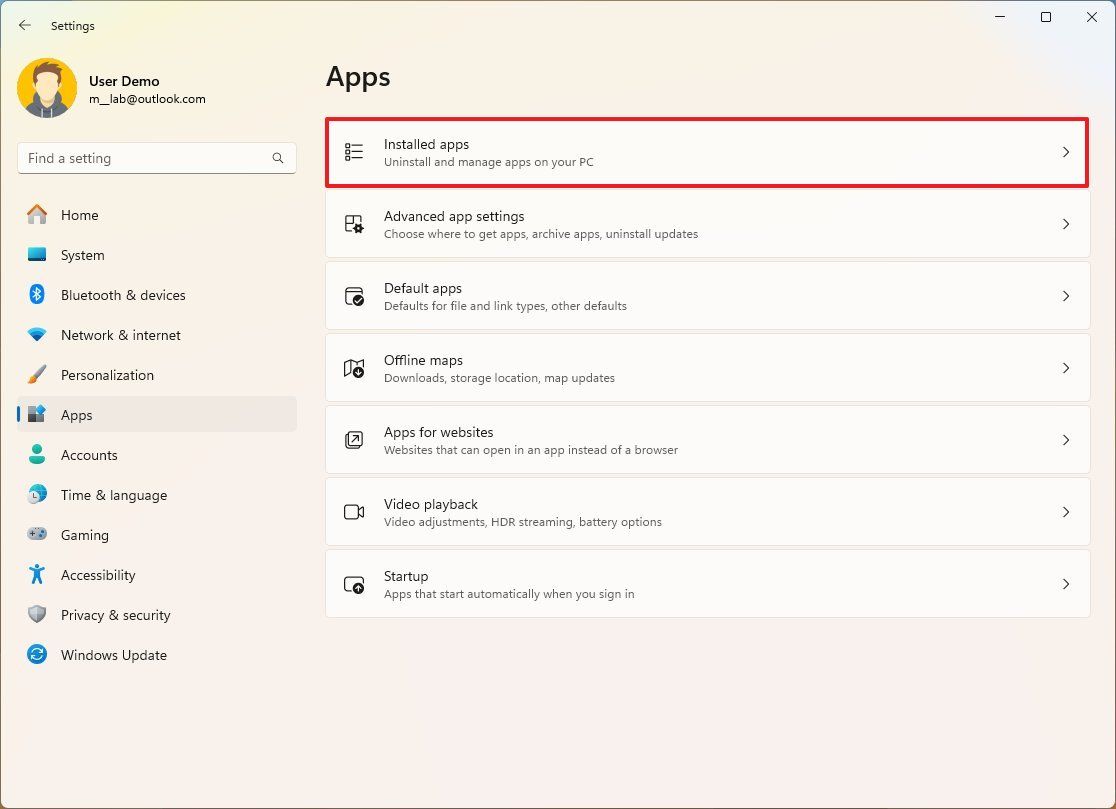Screen dimensions: 1116x809
Task: Click the Personalization paintbrush icon
Action: (x=36, y=375)
